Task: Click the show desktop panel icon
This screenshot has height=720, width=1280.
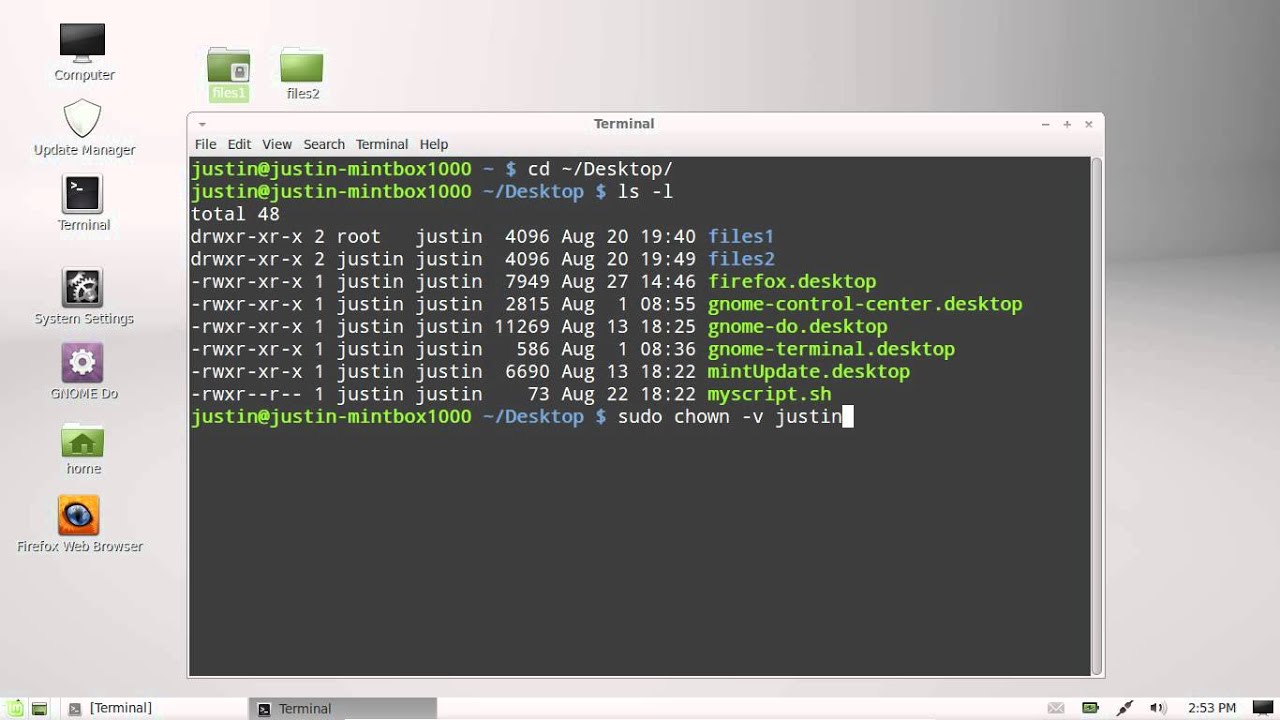Action: point(39,708)
